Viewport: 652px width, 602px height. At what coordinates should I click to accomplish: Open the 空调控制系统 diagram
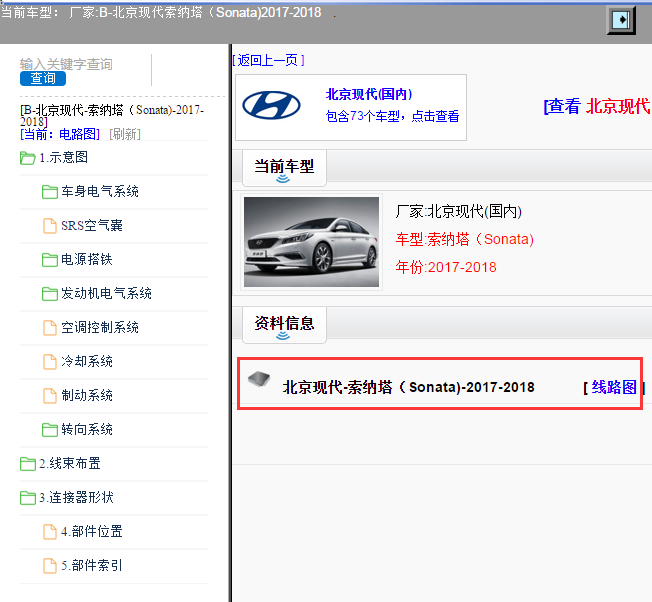click(x=100, y=327)
